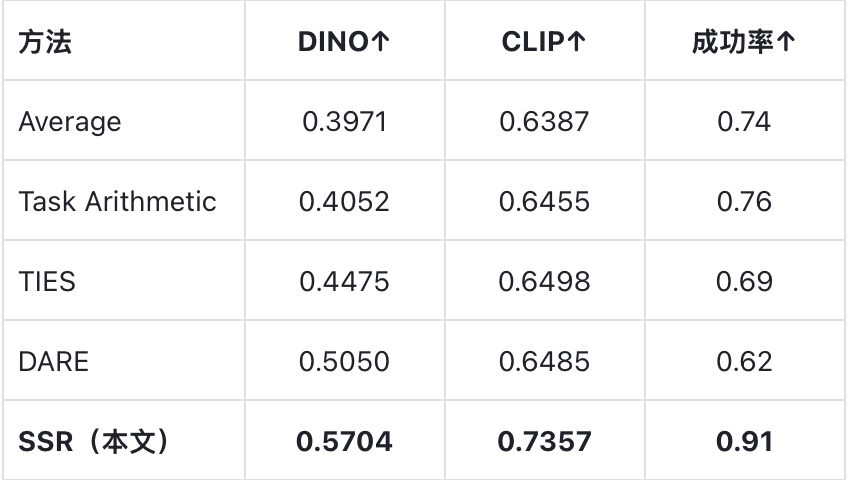Image resolution: width=848 pixels, height=480 pixels.
Task: Click the TIES row label
Action: pyautogui.click(x=47, y=282)
